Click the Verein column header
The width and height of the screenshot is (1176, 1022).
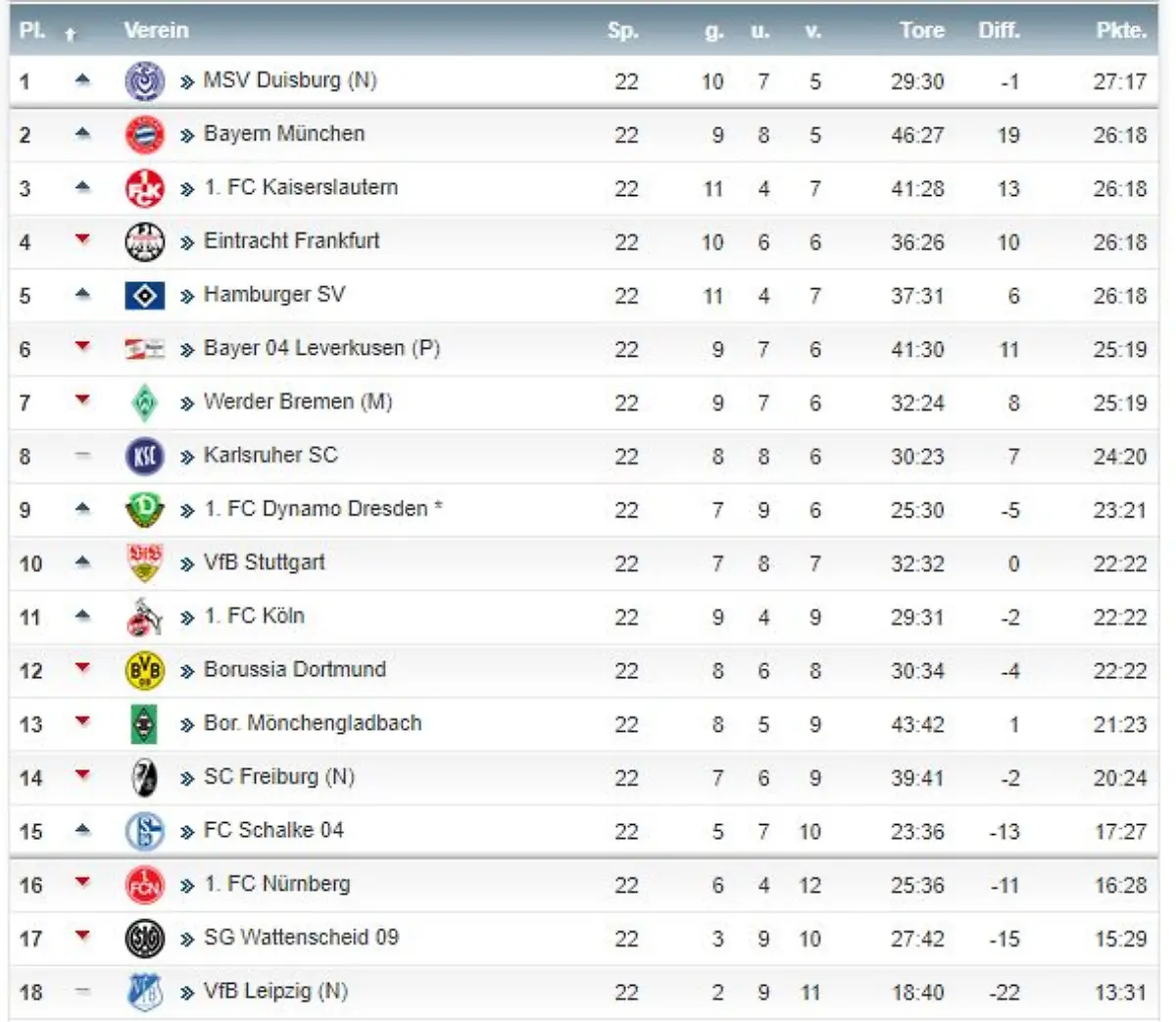[x=156, y=30]
